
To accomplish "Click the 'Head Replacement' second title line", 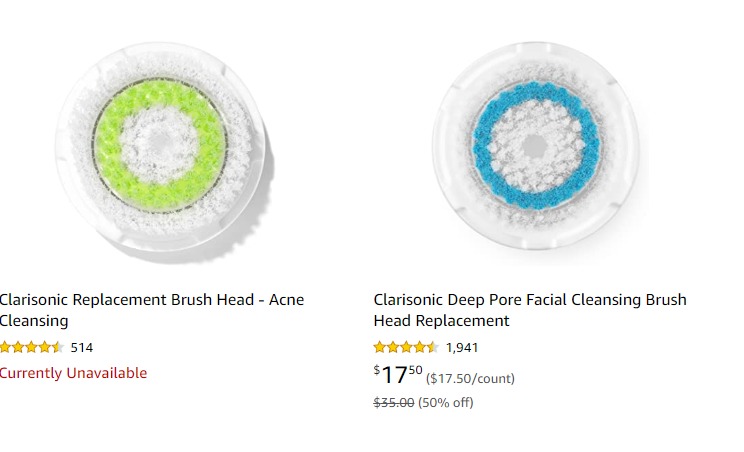I will [441, 321].
